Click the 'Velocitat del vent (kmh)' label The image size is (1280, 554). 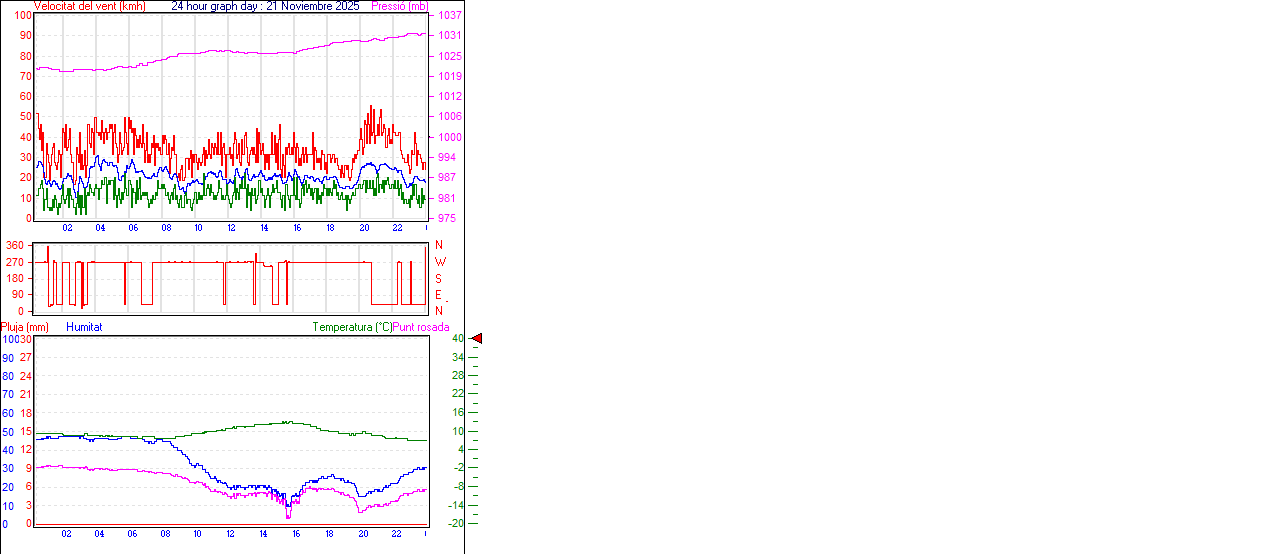pyautogui.click(x=89, y=6)
